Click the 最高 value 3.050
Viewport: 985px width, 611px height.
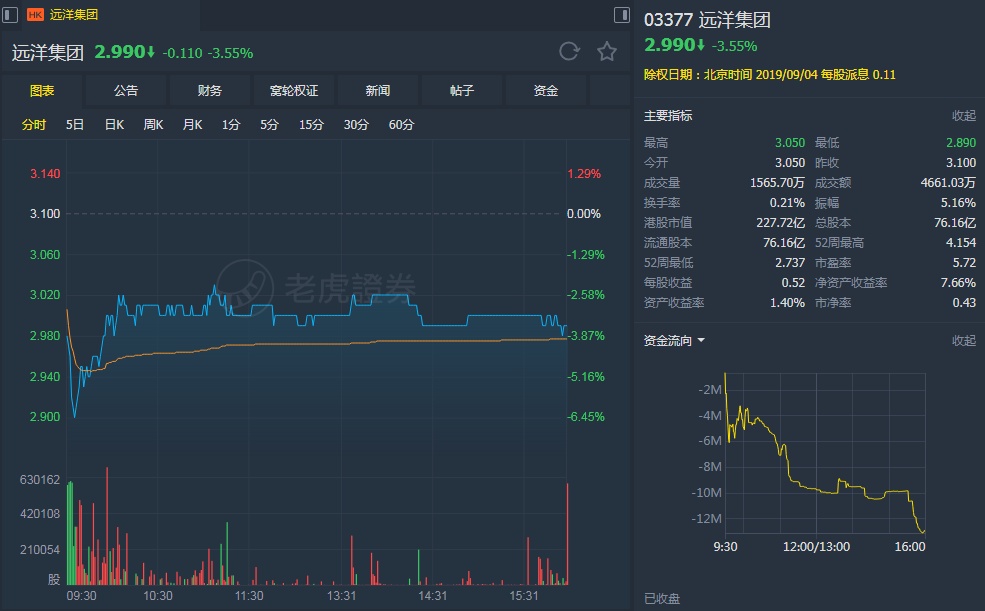pos(790,143)
